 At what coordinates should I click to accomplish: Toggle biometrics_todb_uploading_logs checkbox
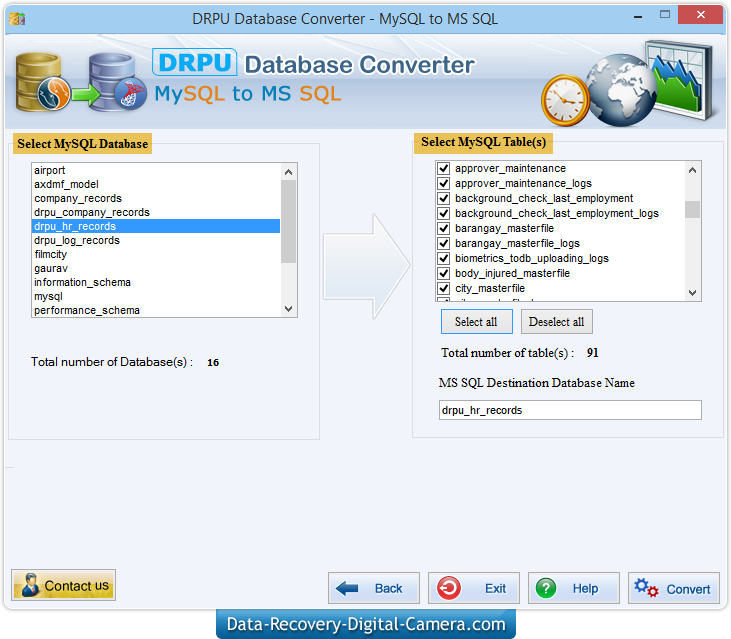pos(443,258)
